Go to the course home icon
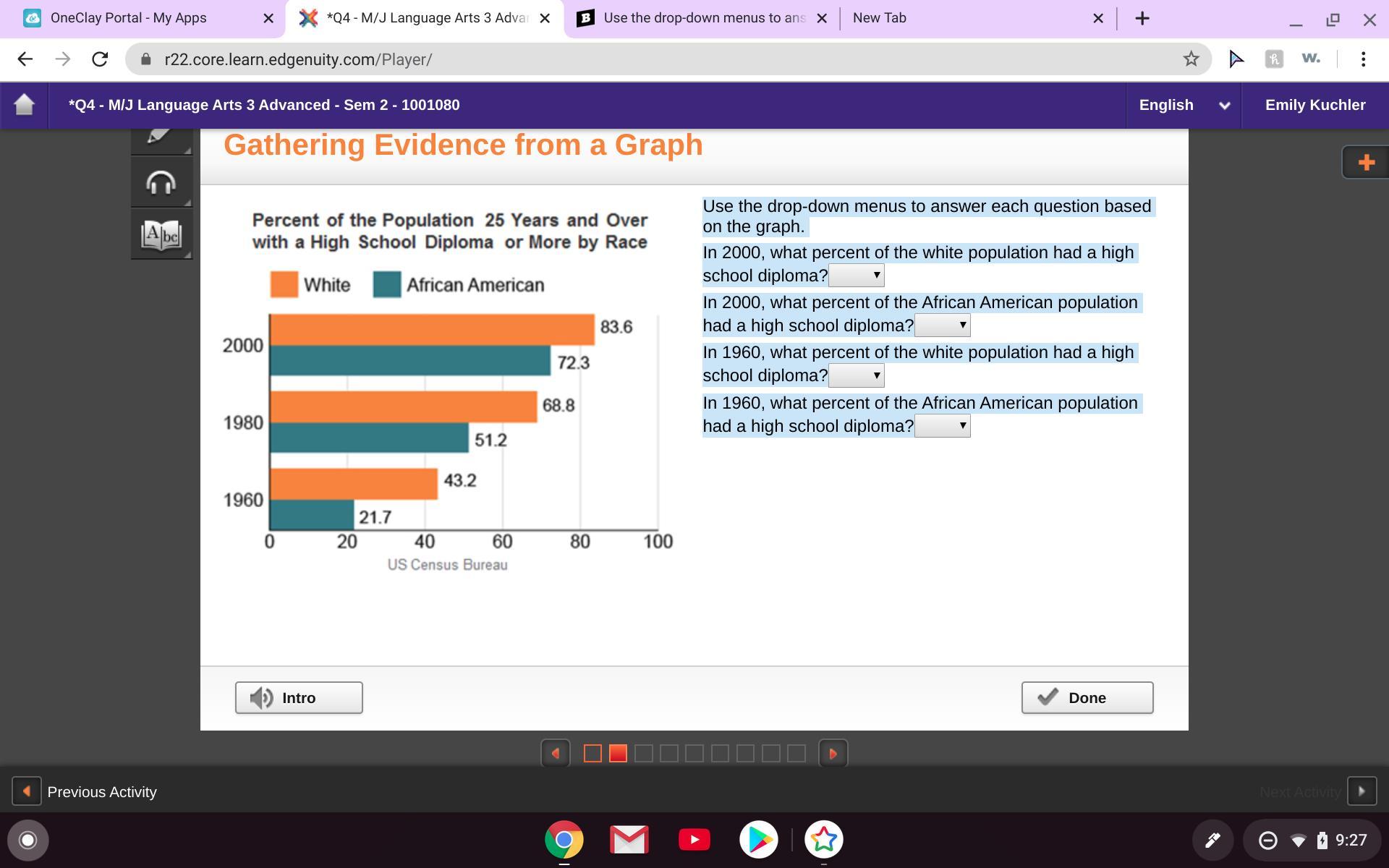1389x868 pixels. tap(24, 105)
